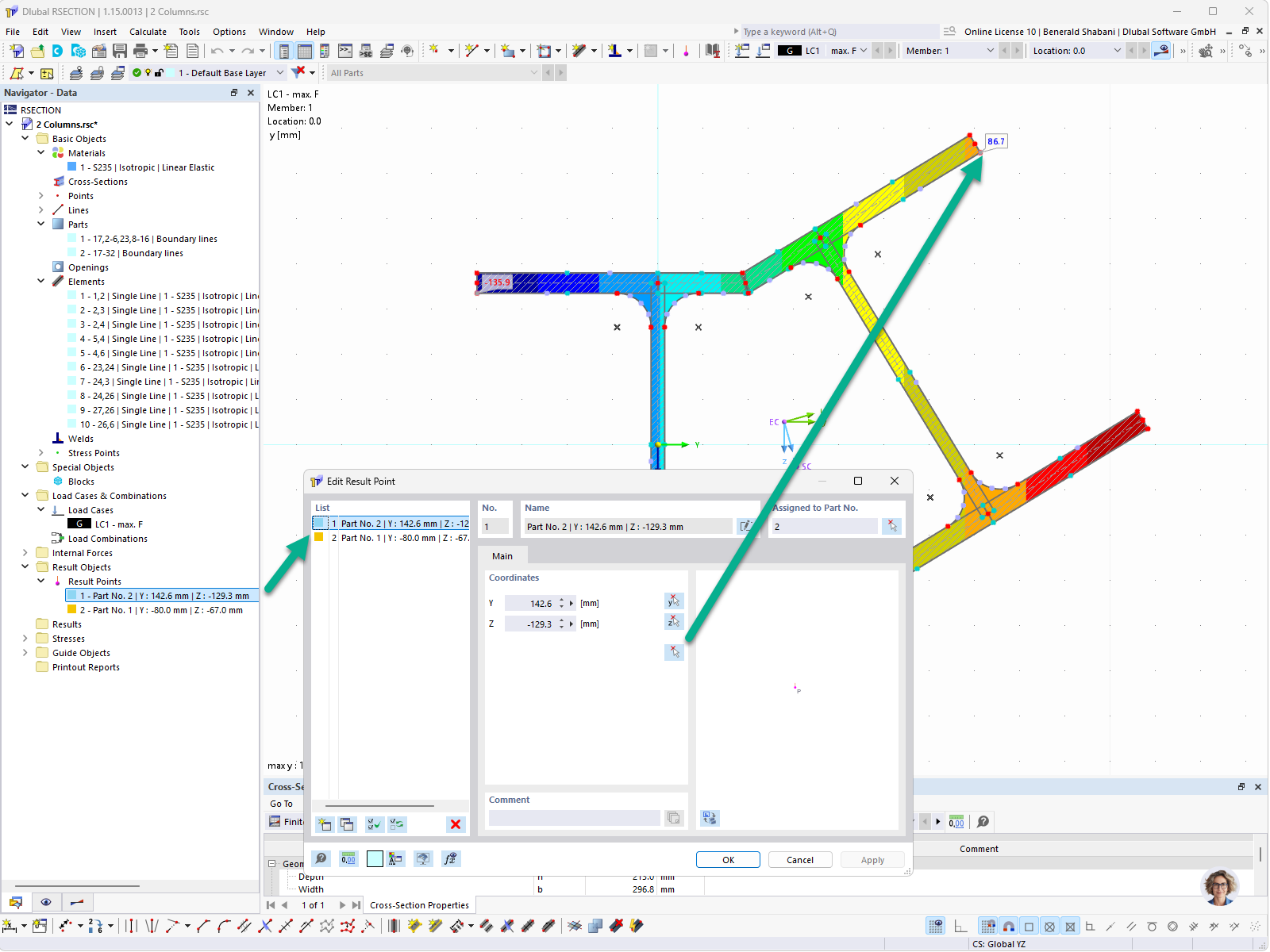Viewport: 1270px width, 952px height.
Task: Open the File menu
Action: click(13, 32)
